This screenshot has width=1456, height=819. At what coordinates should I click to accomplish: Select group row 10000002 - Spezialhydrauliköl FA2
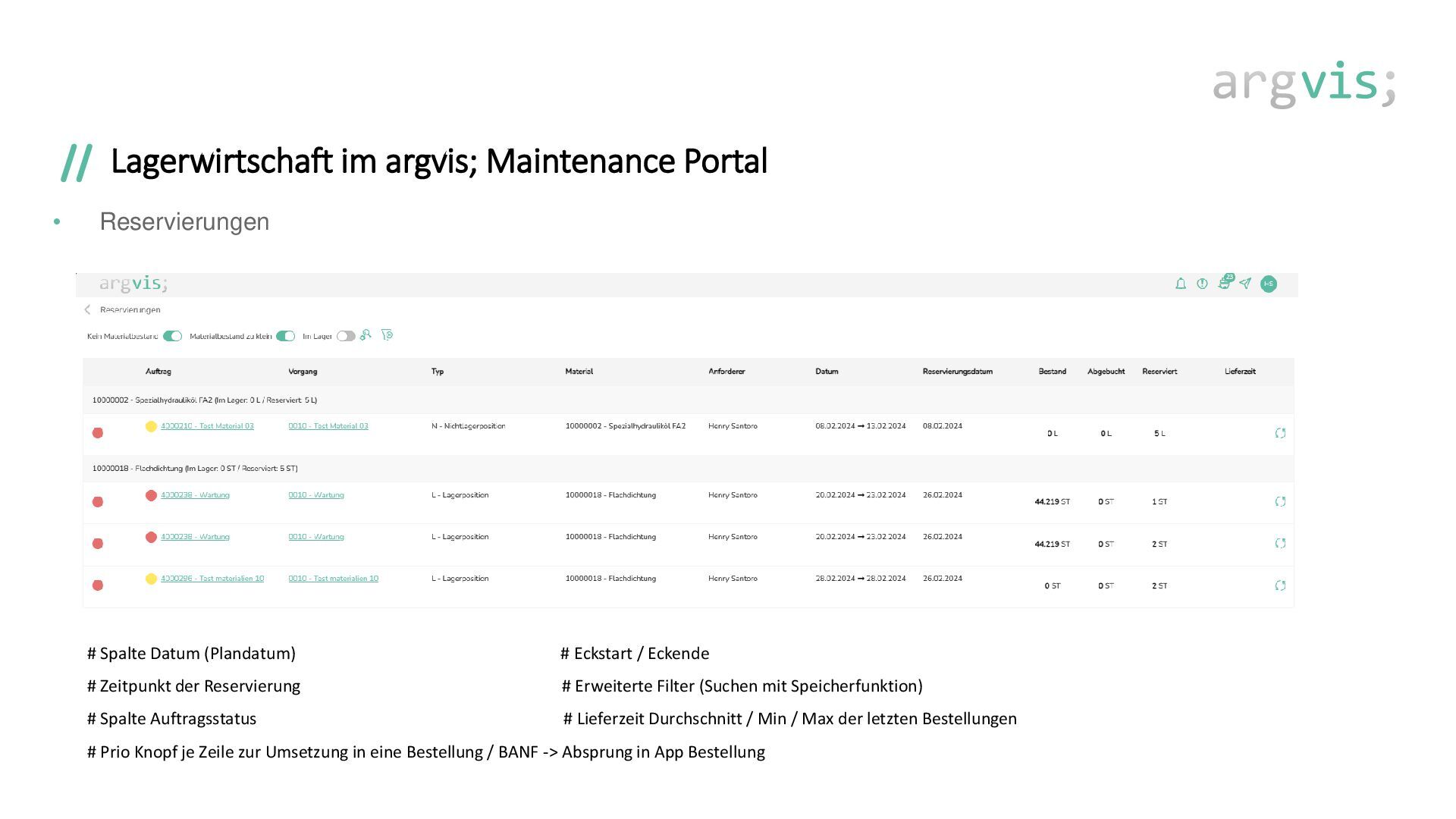[689, 400]
